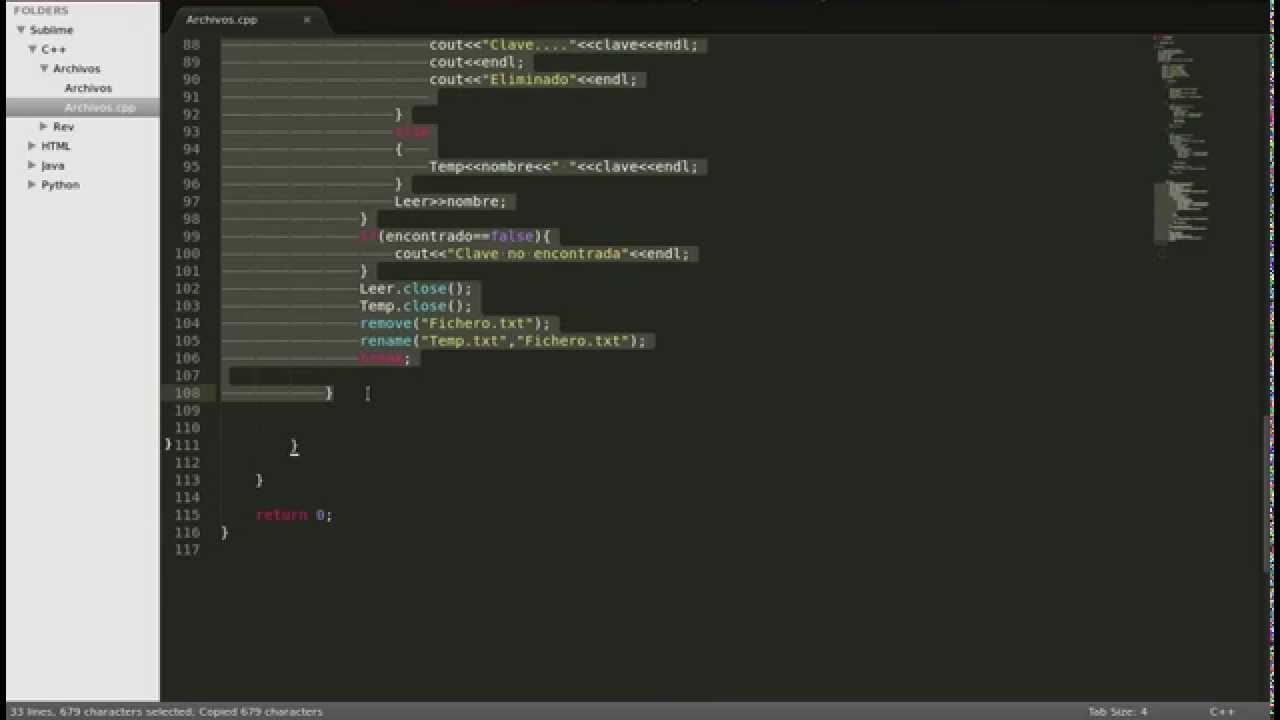1280x720 pixels.
Task: Close the Archivos.cpp tab
Action: pyautogui.click(x=307, y=19)
